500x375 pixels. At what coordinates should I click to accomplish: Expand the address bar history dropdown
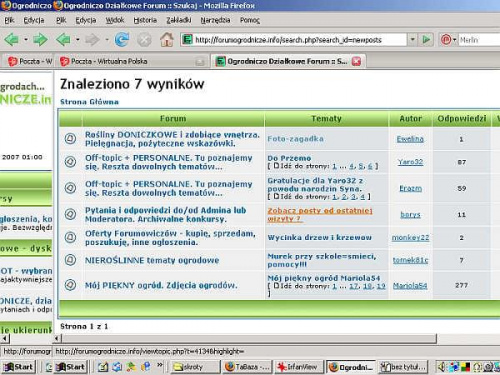[x=413, y=40]
